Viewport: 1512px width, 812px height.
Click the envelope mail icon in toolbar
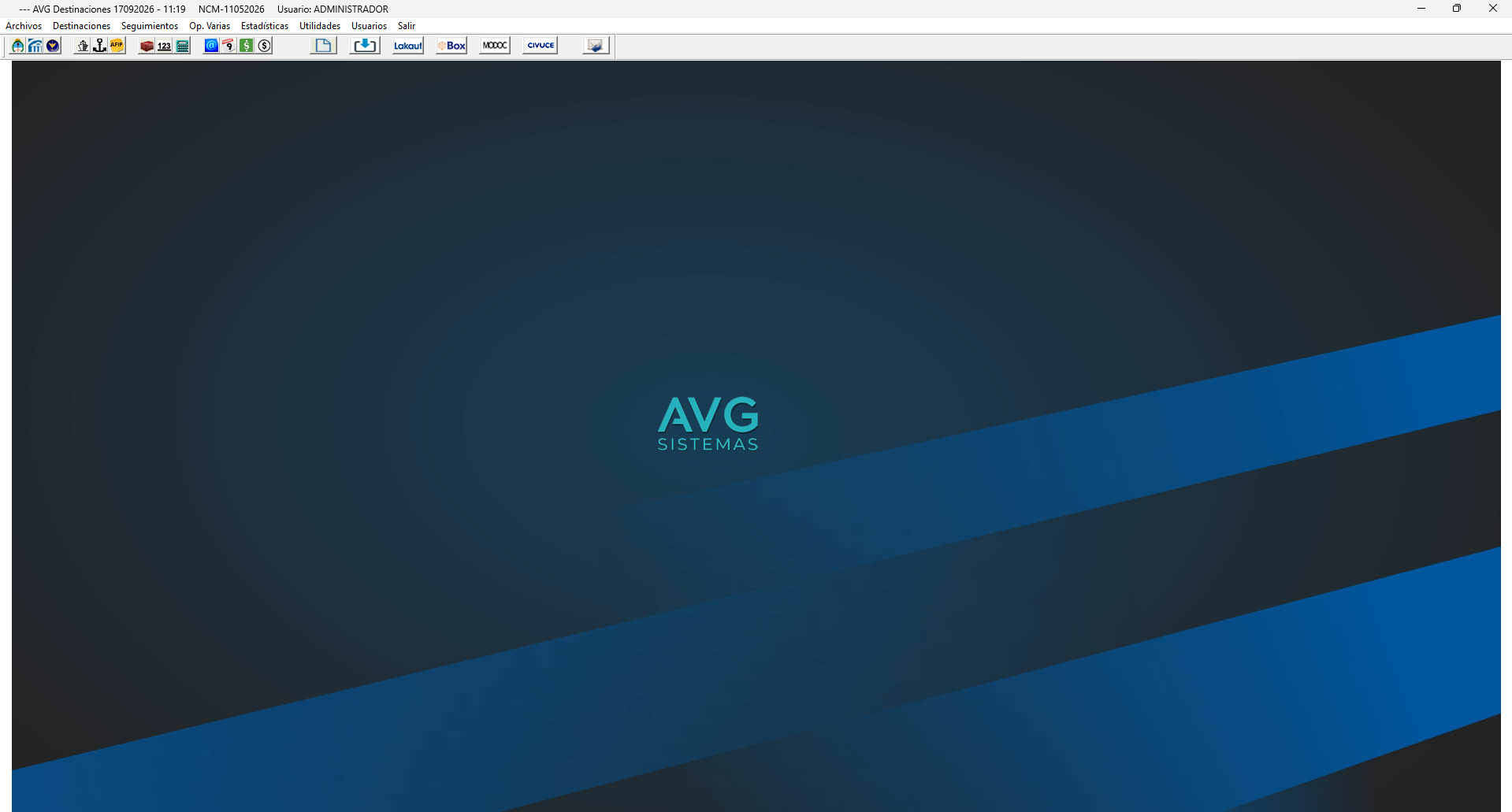point(596,46)
